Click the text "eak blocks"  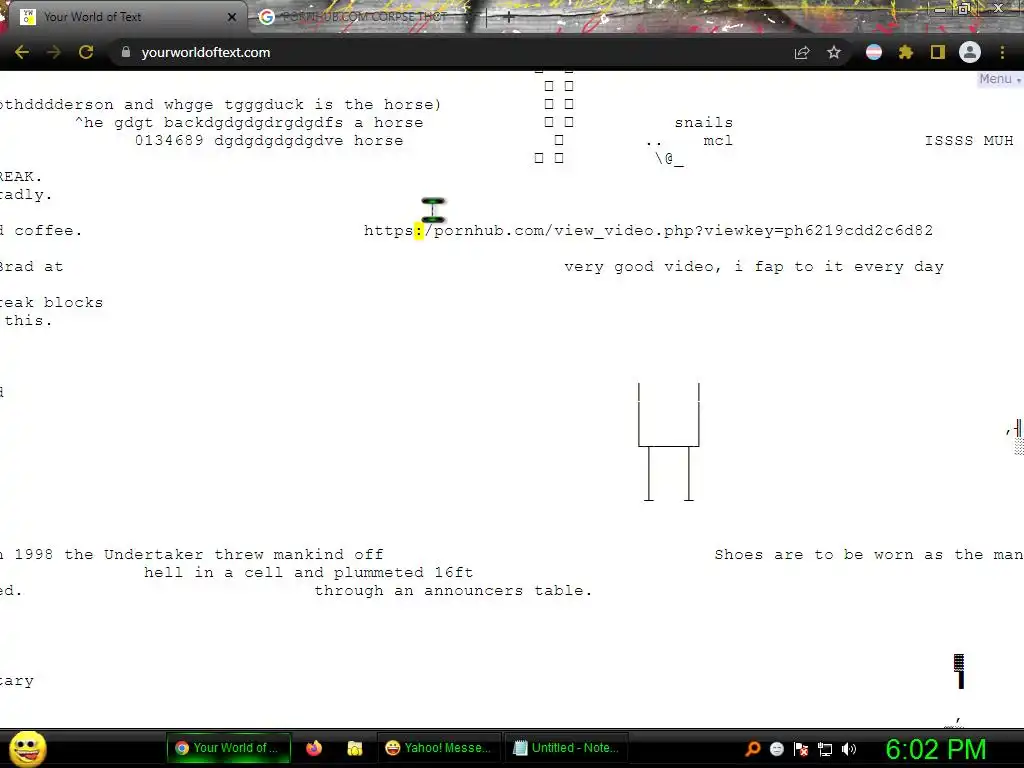pyautogui.click(x=52, y=302)
